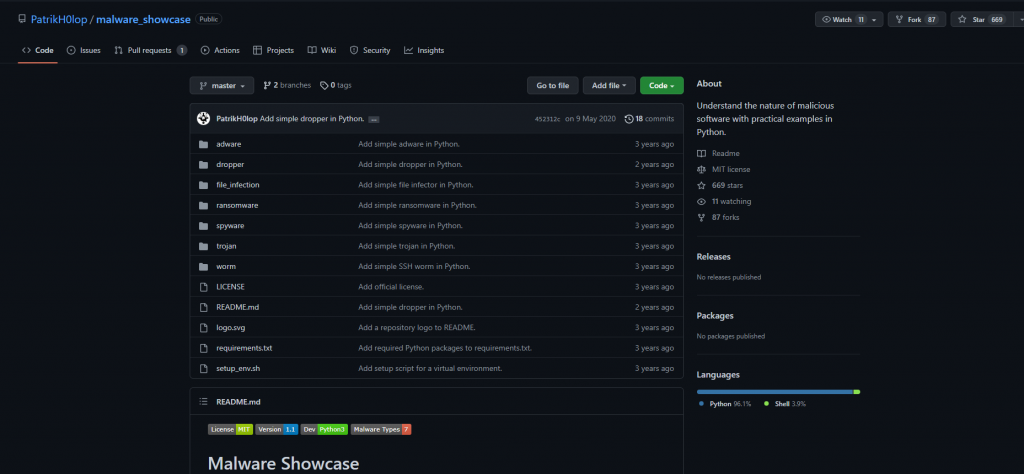
Task: Open the Issues tab
Action: pyautogui.click(x=84, y=50)
